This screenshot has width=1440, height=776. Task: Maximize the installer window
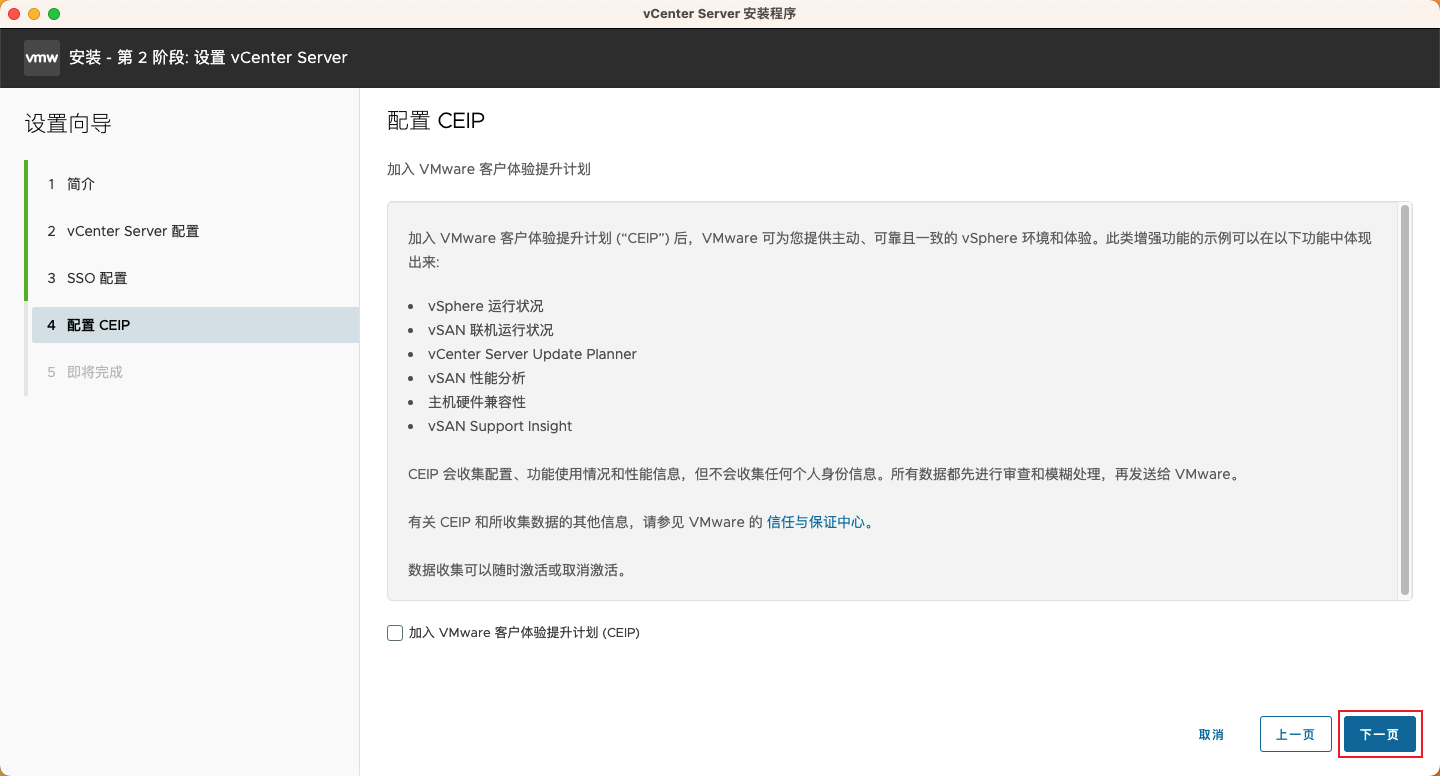coord(54,14)
